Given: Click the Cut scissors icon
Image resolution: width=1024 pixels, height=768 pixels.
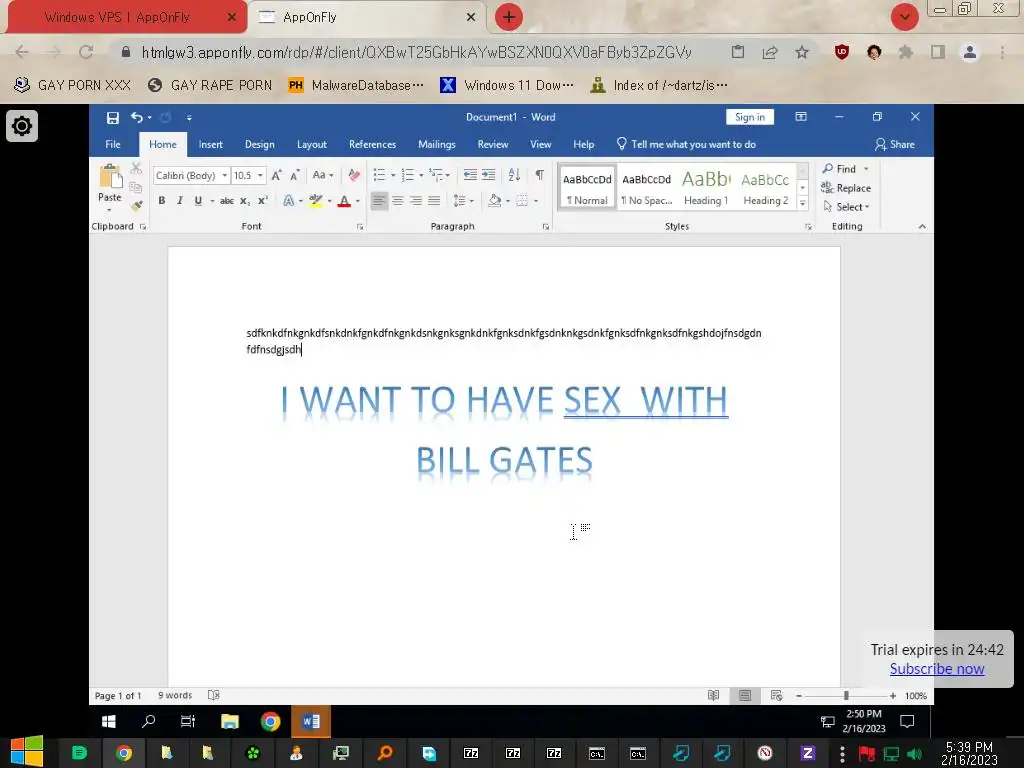Looking at the screenshot, I should coord(136,168).
